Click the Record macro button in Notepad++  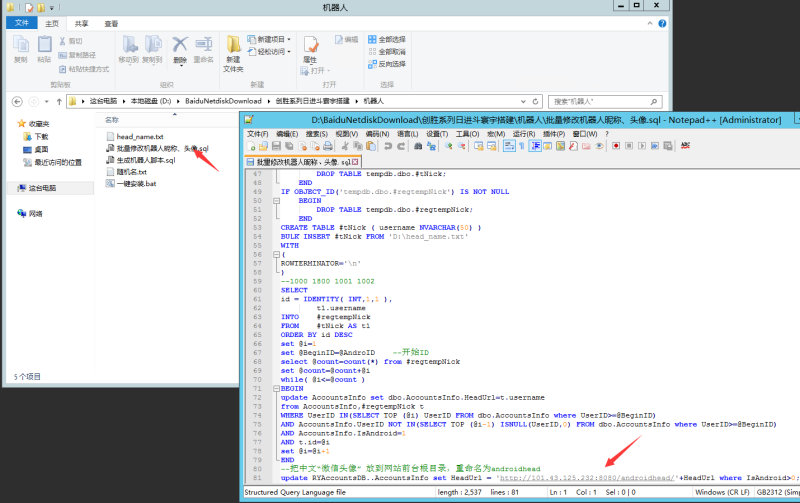[x=615, y=146]
